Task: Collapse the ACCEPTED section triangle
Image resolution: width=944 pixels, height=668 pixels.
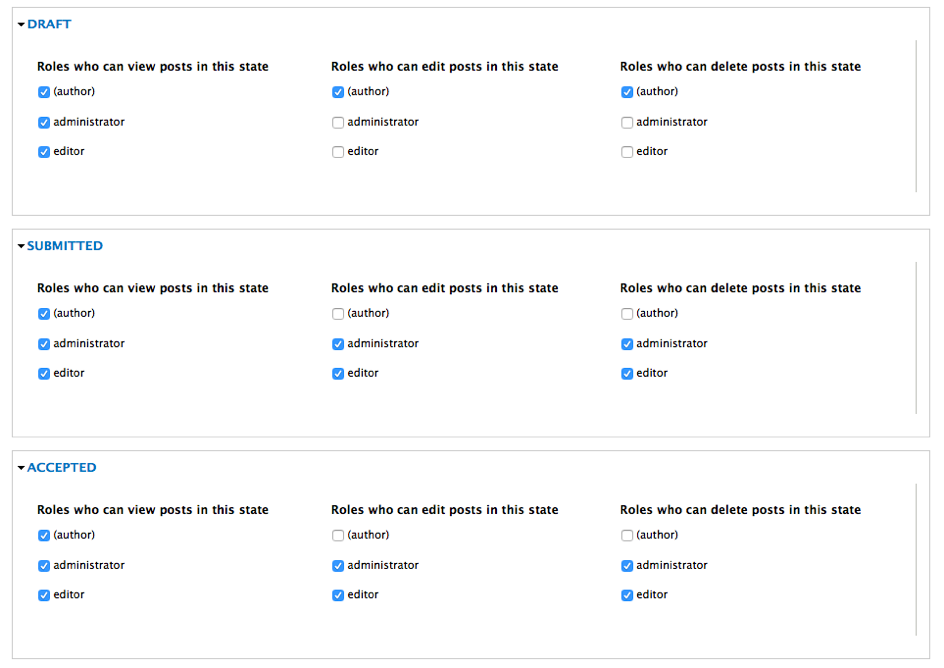Action: pos(21,468)
